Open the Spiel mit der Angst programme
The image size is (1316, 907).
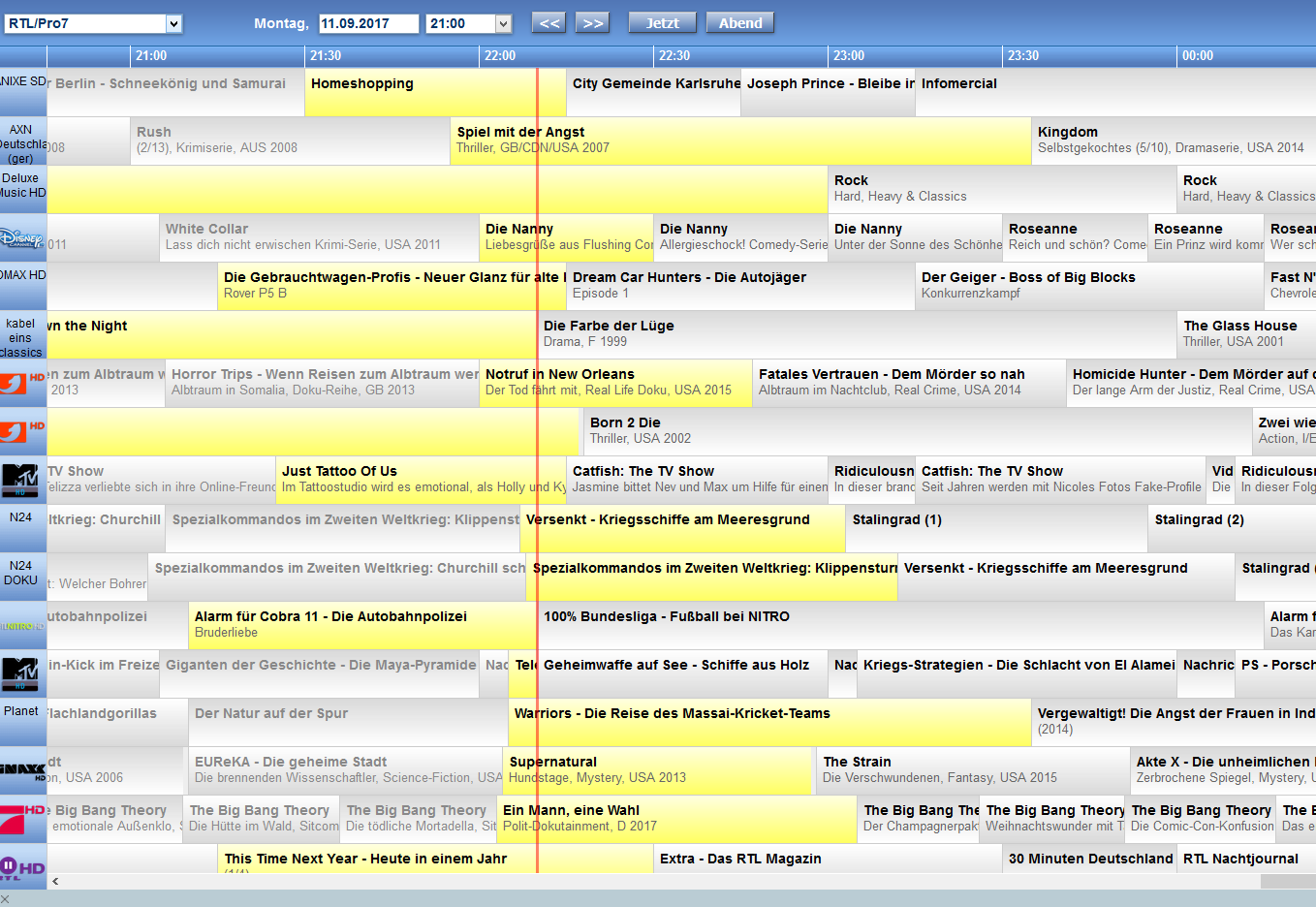[740, 141]
